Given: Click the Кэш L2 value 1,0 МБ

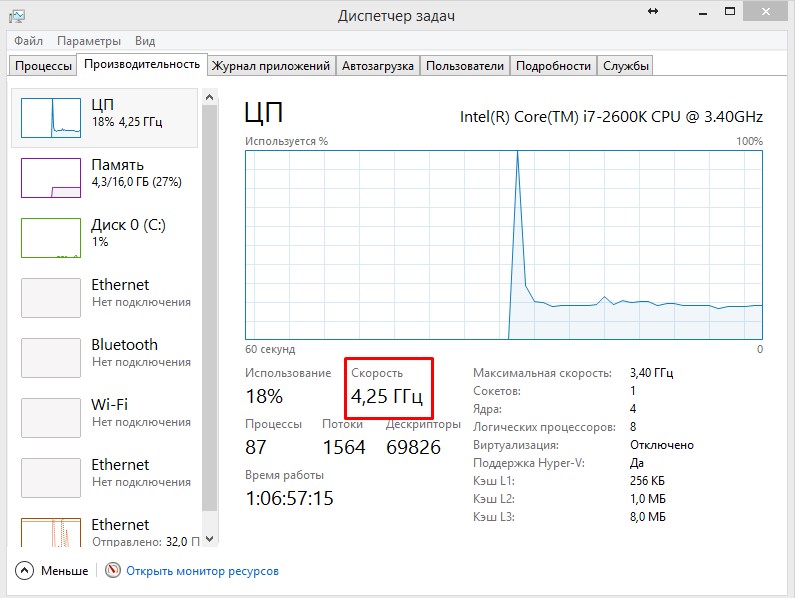Looking at the screenshot, I should [x=647, y=499].
